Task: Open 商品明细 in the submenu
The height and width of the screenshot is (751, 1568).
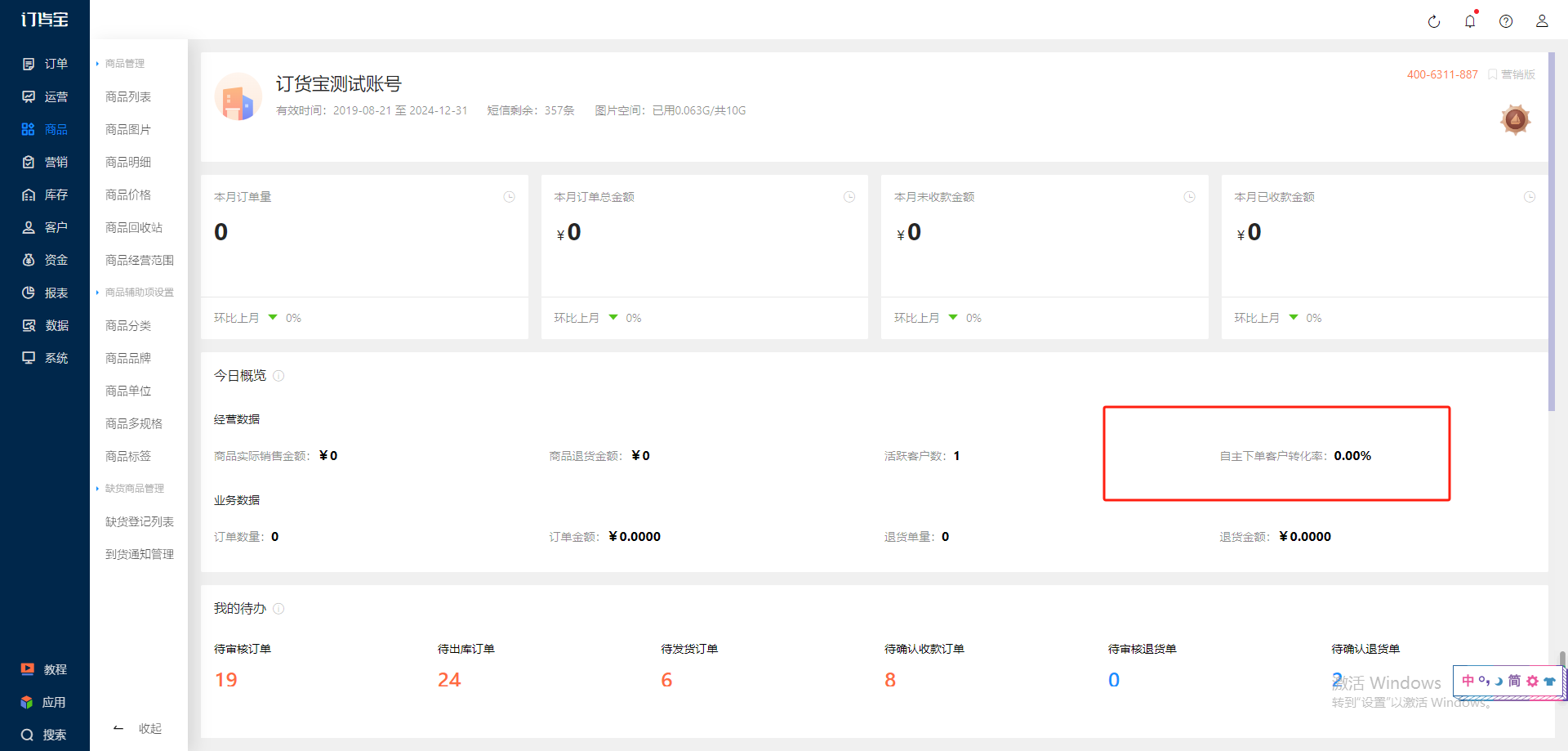Action: [x=128, y=162]
